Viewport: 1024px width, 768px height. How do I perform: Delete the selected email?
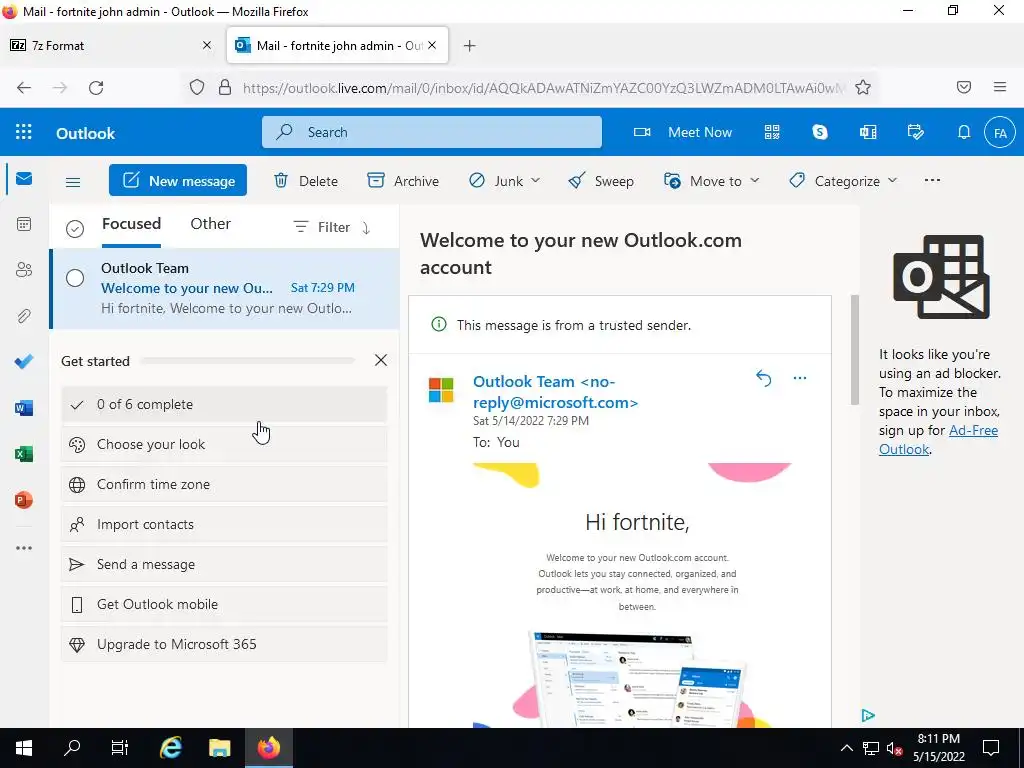(305, 181)
